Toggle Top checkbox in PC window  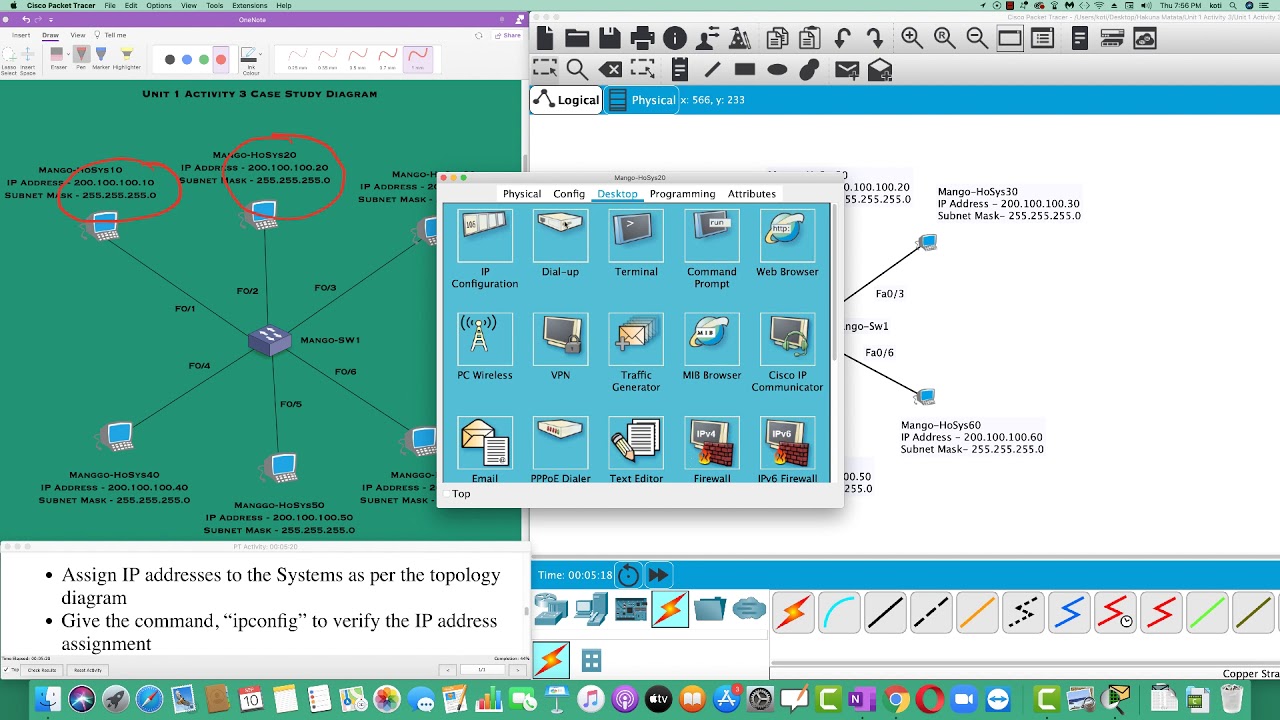(x=447, y=494)
